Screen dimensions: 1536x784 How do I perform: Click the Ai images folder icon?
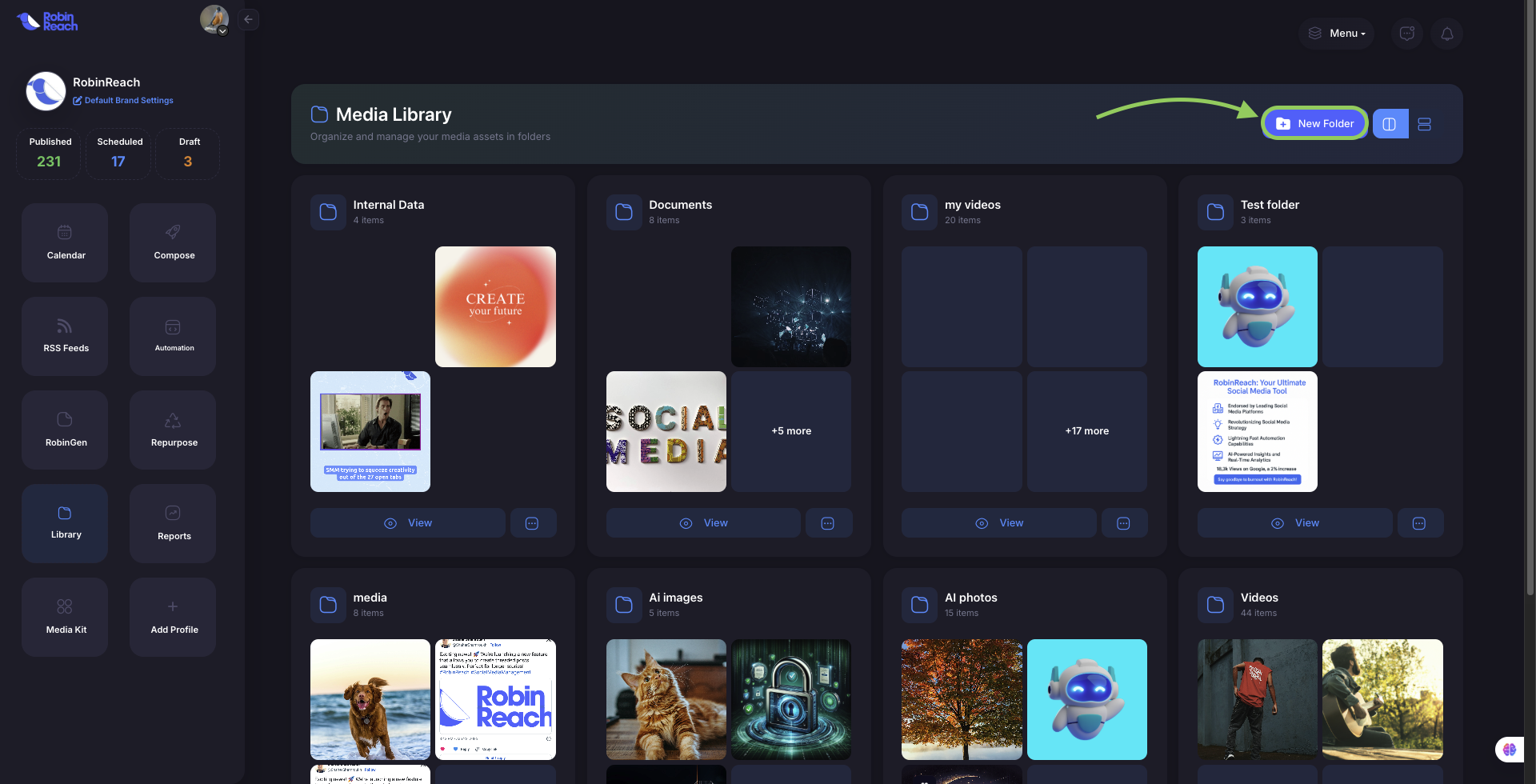[x=624, y=605]
